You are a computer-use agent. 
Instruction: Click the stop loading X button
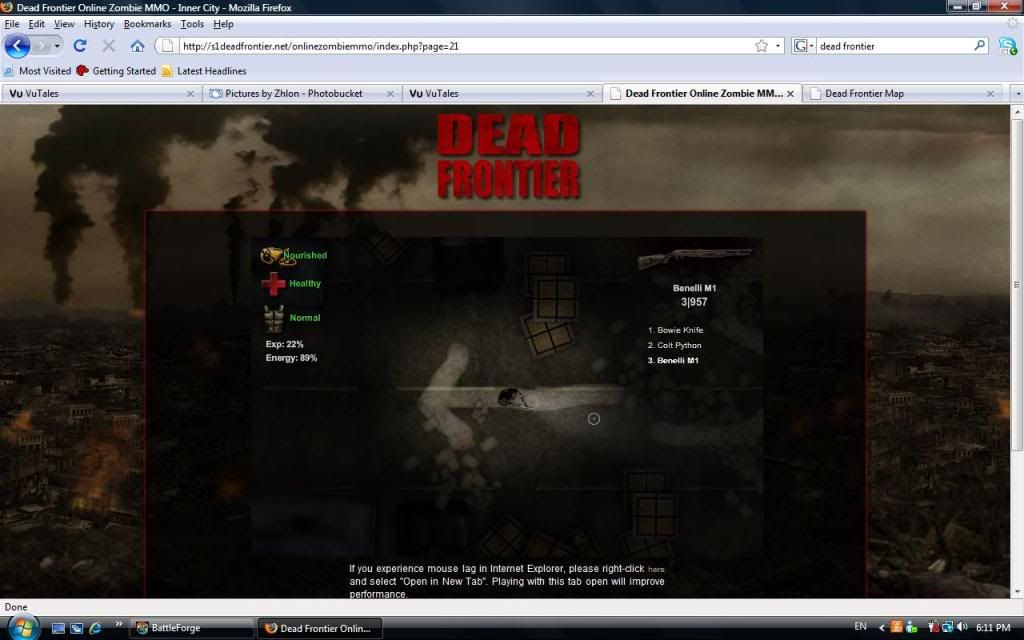[108, 46]
